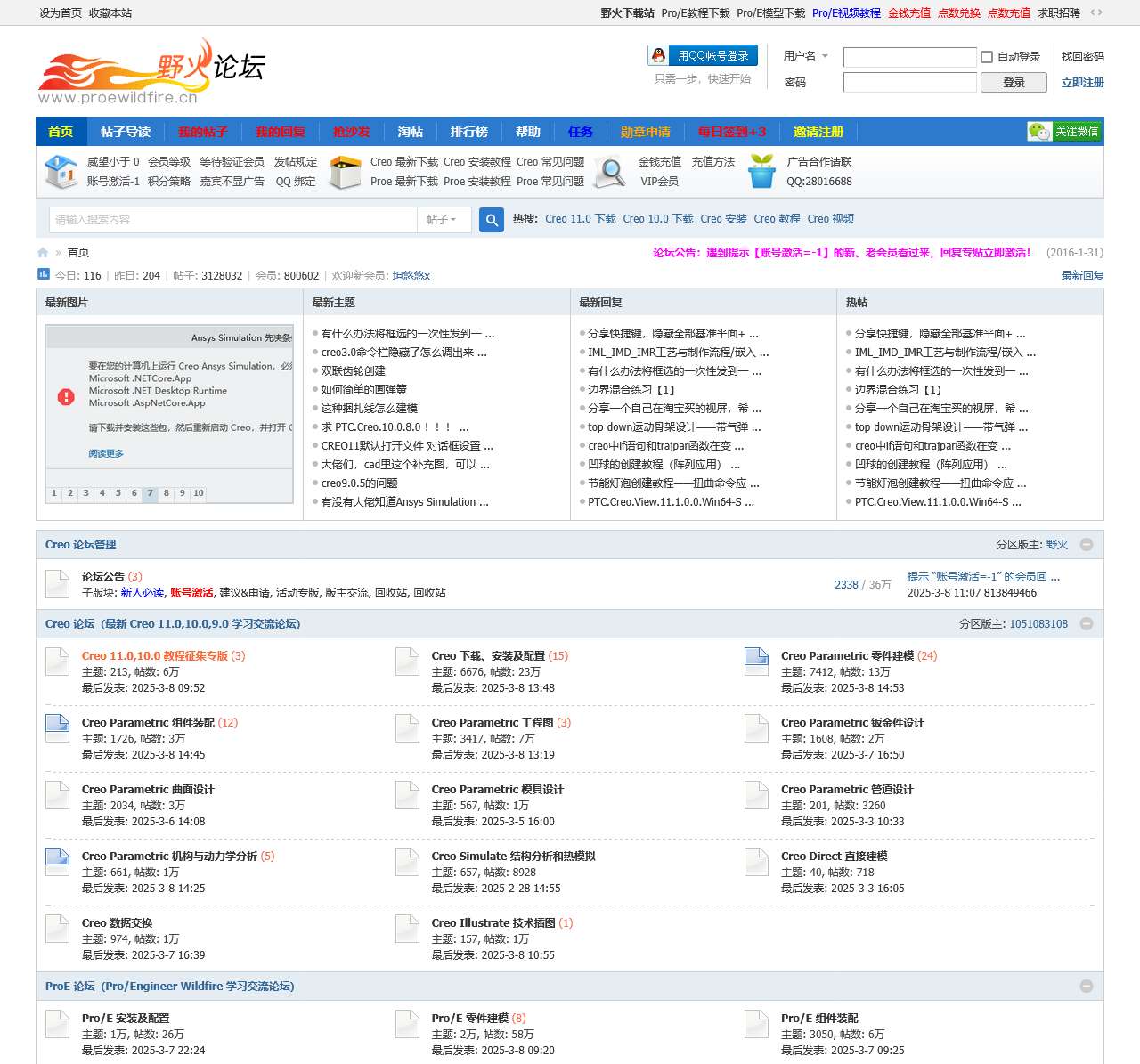Select slideshow page number 10
Image resolution: width=1140 pixels, height=1064 pixels.
(198, 493)
